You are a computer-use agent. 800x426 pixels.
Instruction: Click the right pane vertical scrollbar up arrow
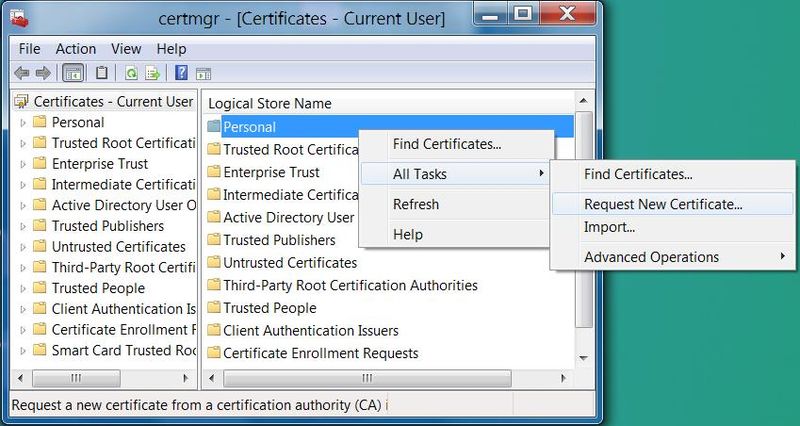584,101
